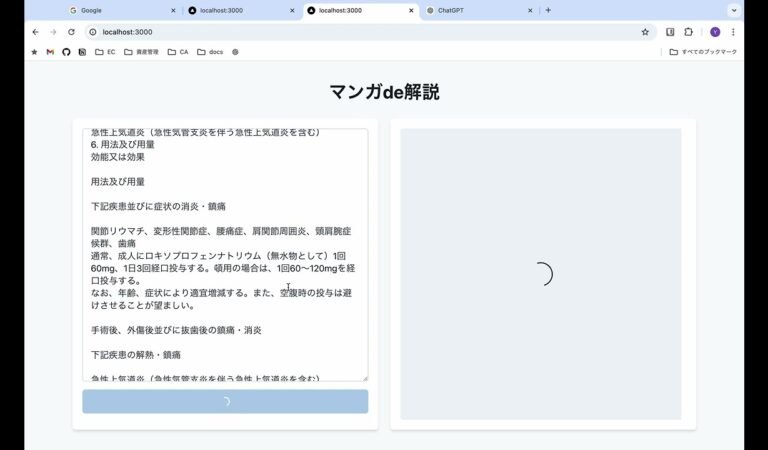Open the Extensions puzzle icon

[688, 32]
